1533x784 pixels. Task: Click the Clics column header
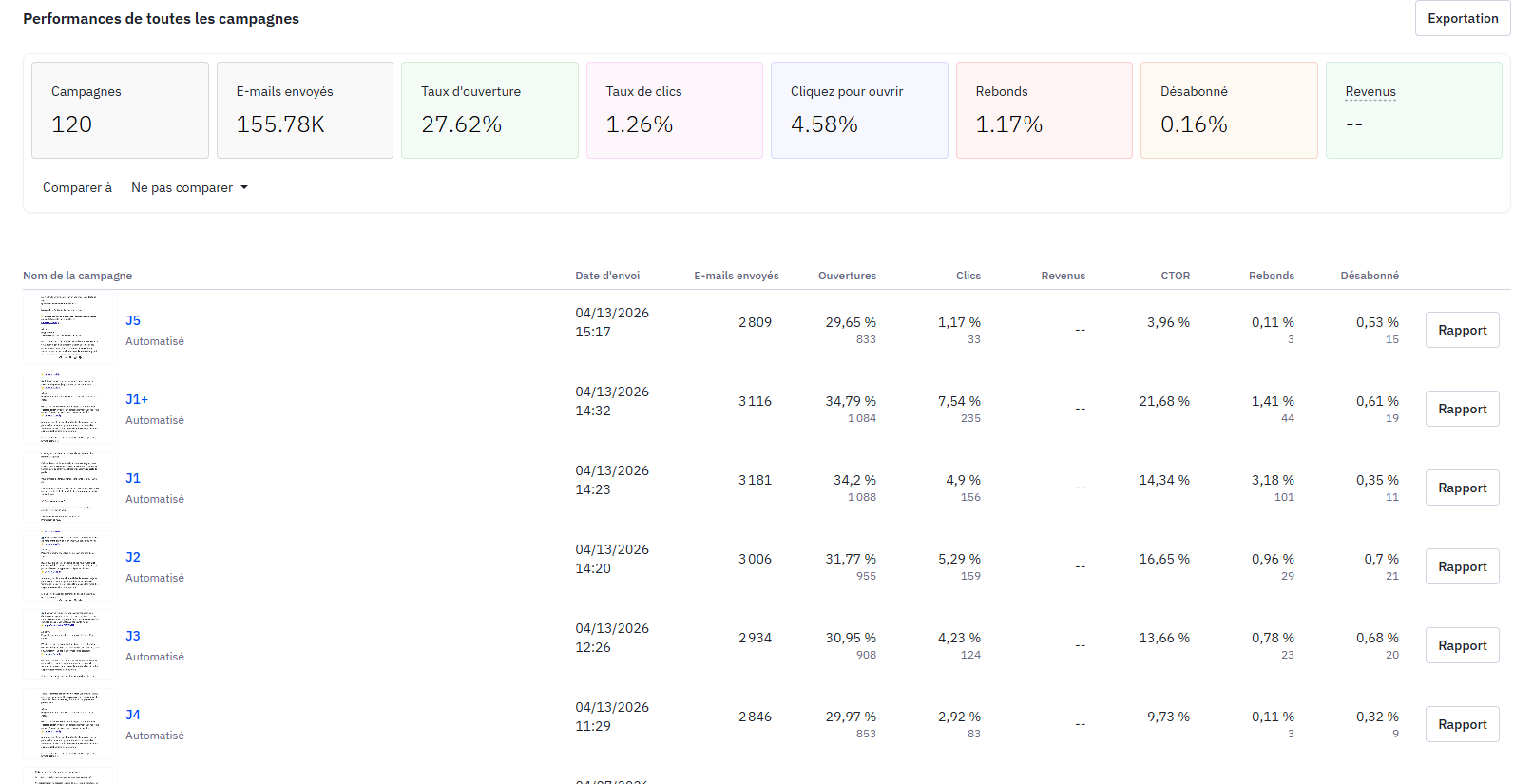coord(968,276)
